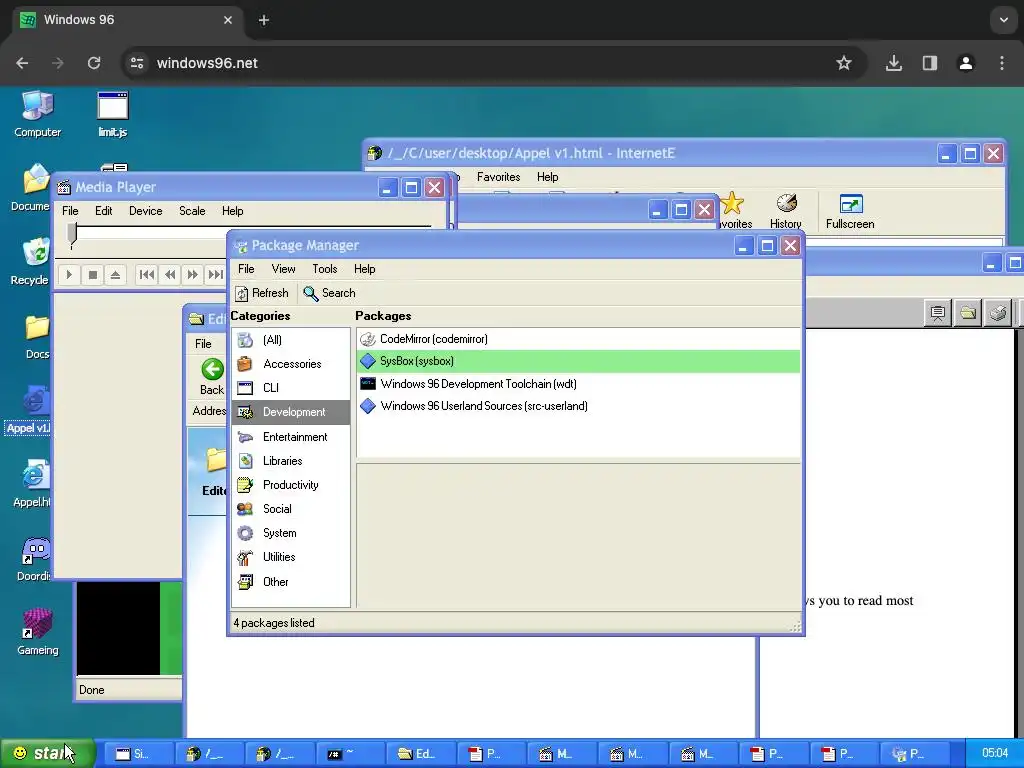Click the Chrome profile icon
The width and height of the screenshot is (1024, 768).
(x=966, y=63)
